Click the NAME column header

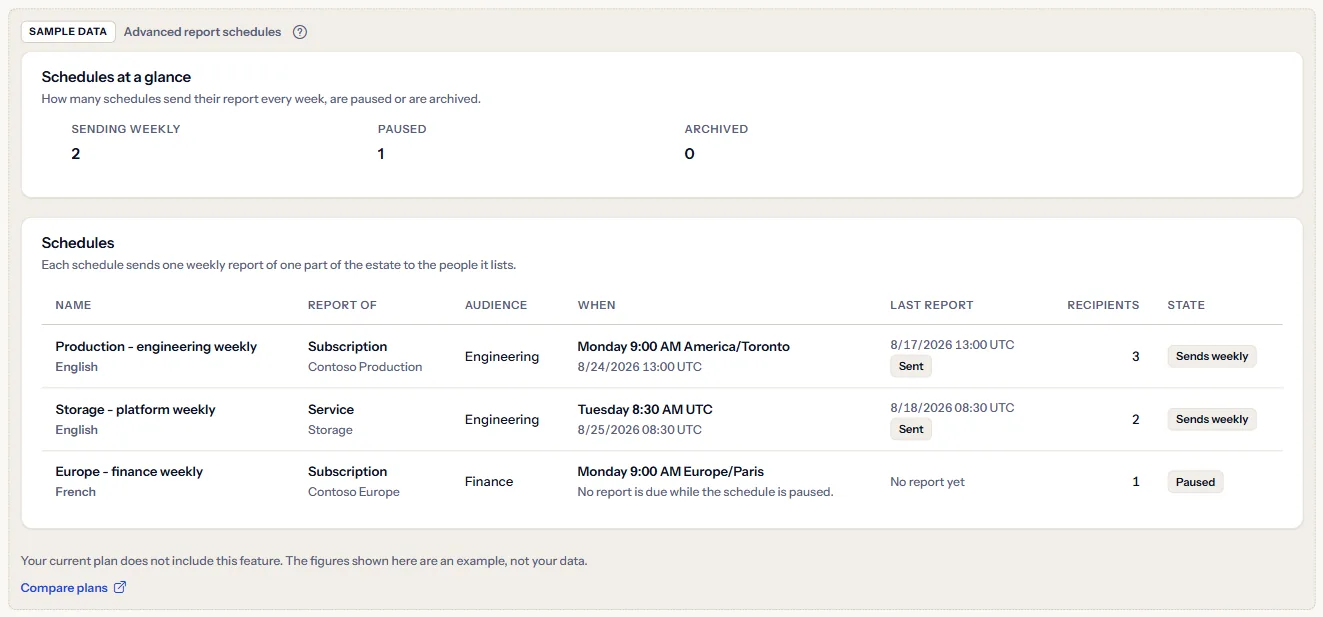(73, 305)
